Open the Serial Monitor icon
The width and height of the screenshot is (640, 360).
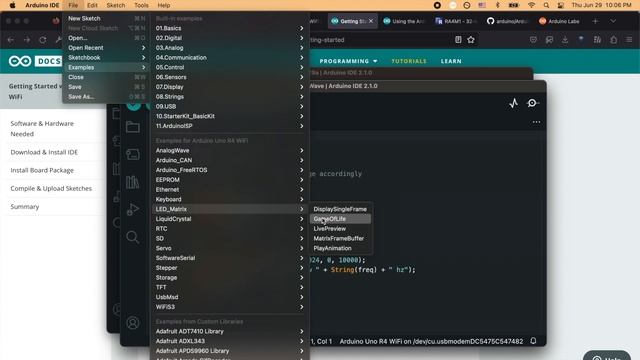[x=532, y=103]
